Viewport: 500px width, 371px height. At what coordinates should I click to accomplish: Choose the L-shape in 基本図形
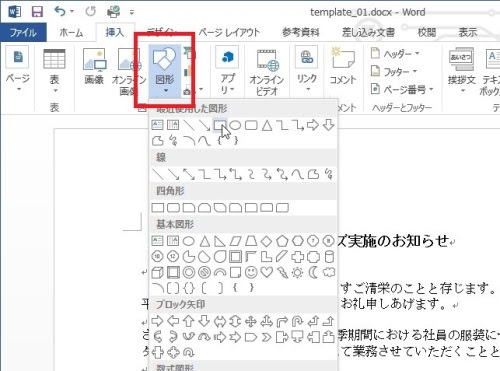[266, 257]
